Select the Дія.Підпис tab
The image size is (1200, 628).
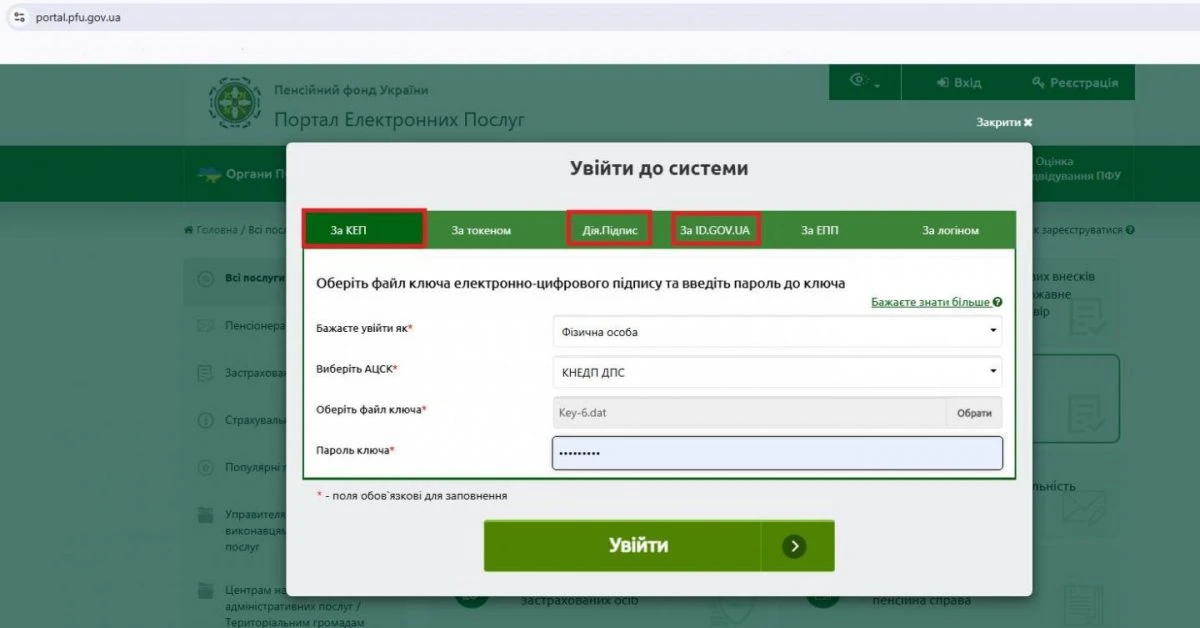(x=609, y=229)
